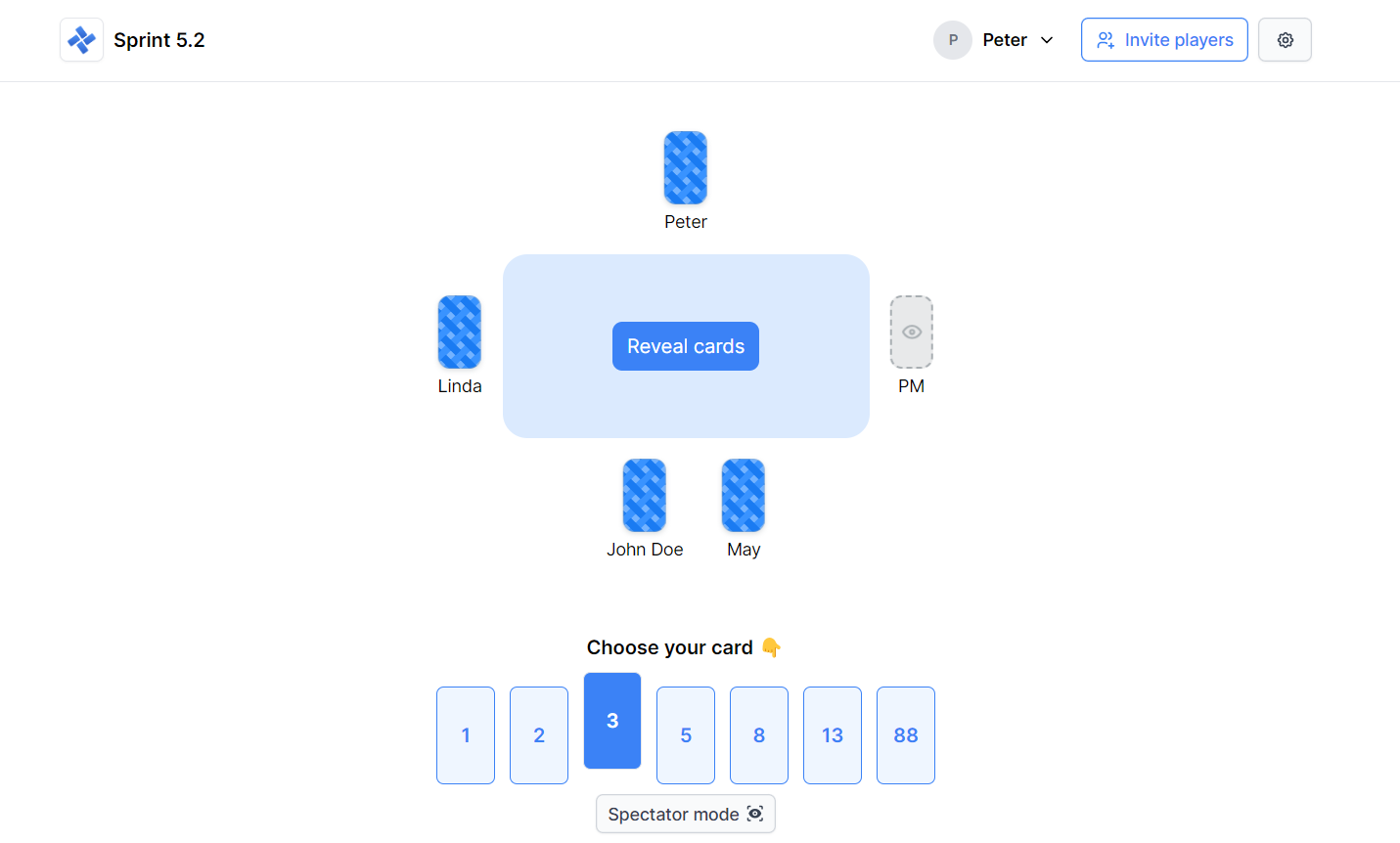Toggle the eye icon in Spectator mode button
Screen dimensions: 1400x843
754,813
